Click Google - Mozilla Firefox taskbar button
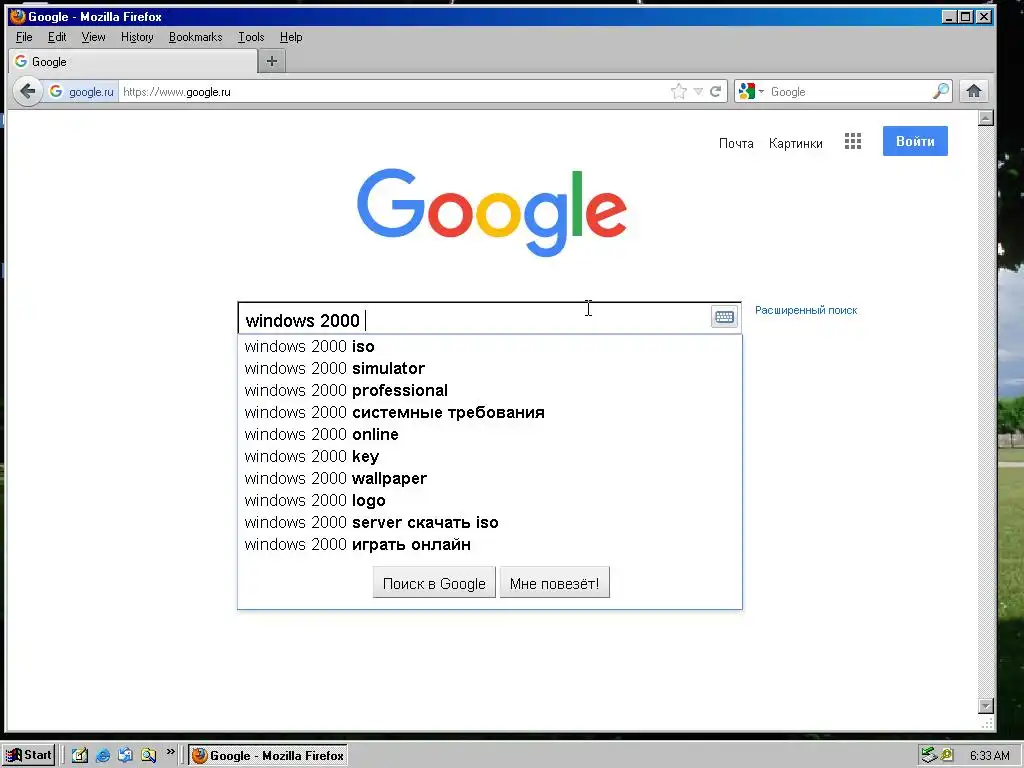The image size is (1024, 768). pyautogui.click(x=268, y=756)
